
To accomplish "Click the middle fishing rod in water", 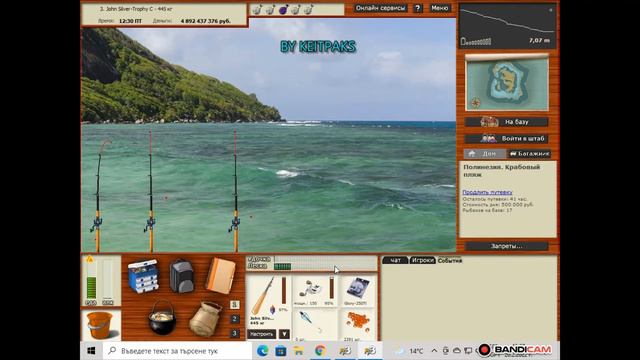I will [151, 192].
